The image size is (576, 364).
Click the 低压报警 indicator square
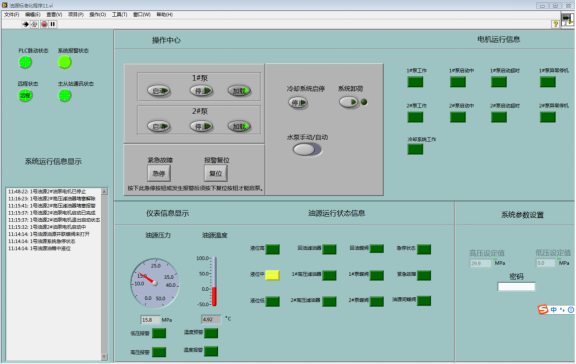(159, 333)
